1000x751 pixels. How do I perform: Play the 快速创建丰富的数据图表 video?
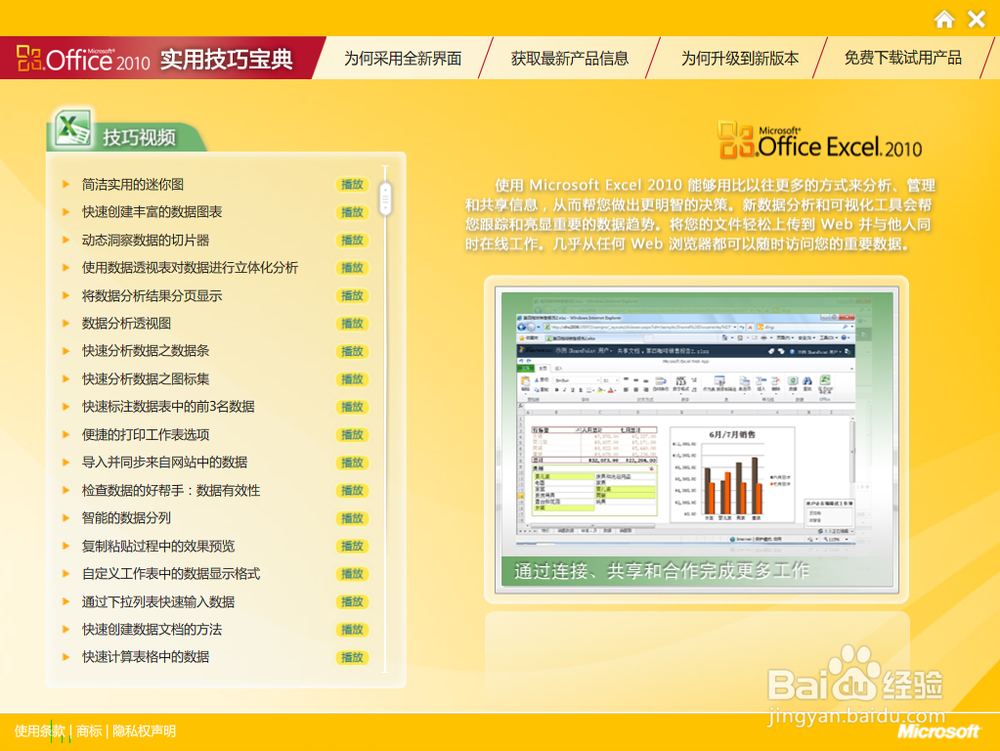tap(352, 212)
